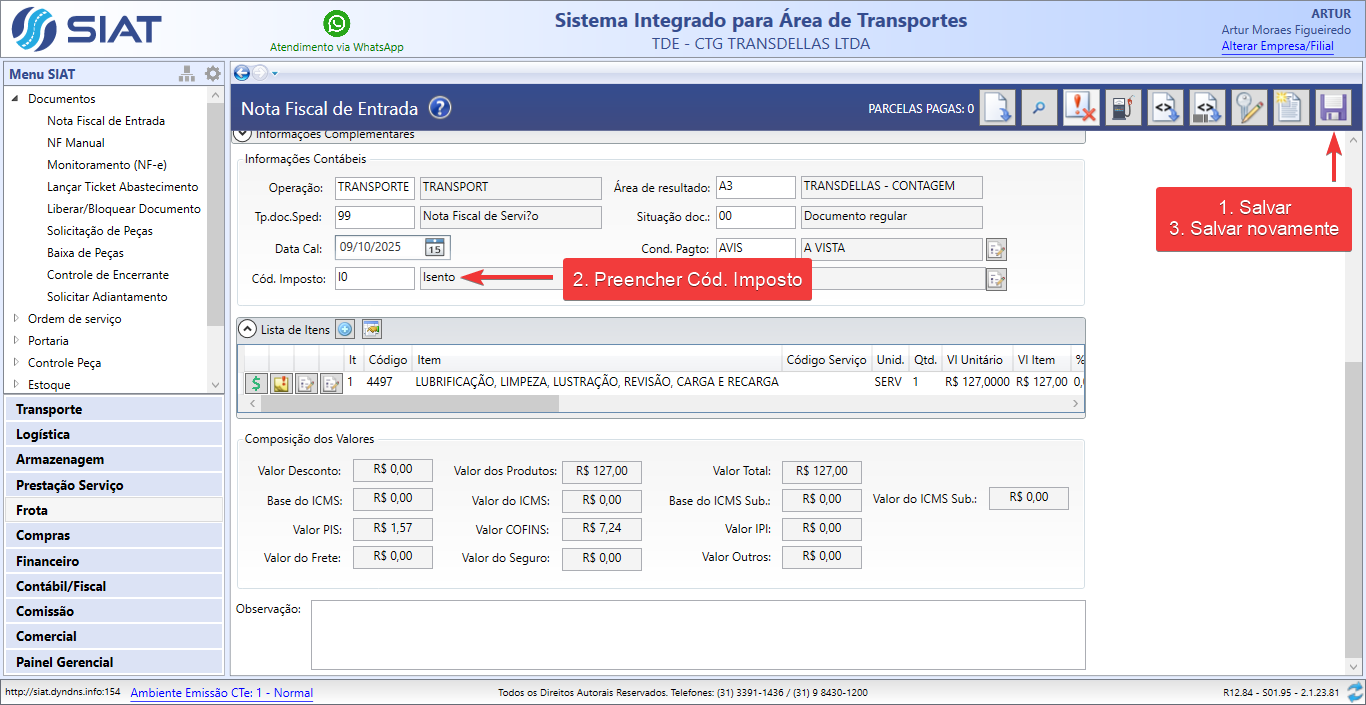Click the Alterar Empresa/Filial link
1366x705 pixels.
tap(1277, 47)
